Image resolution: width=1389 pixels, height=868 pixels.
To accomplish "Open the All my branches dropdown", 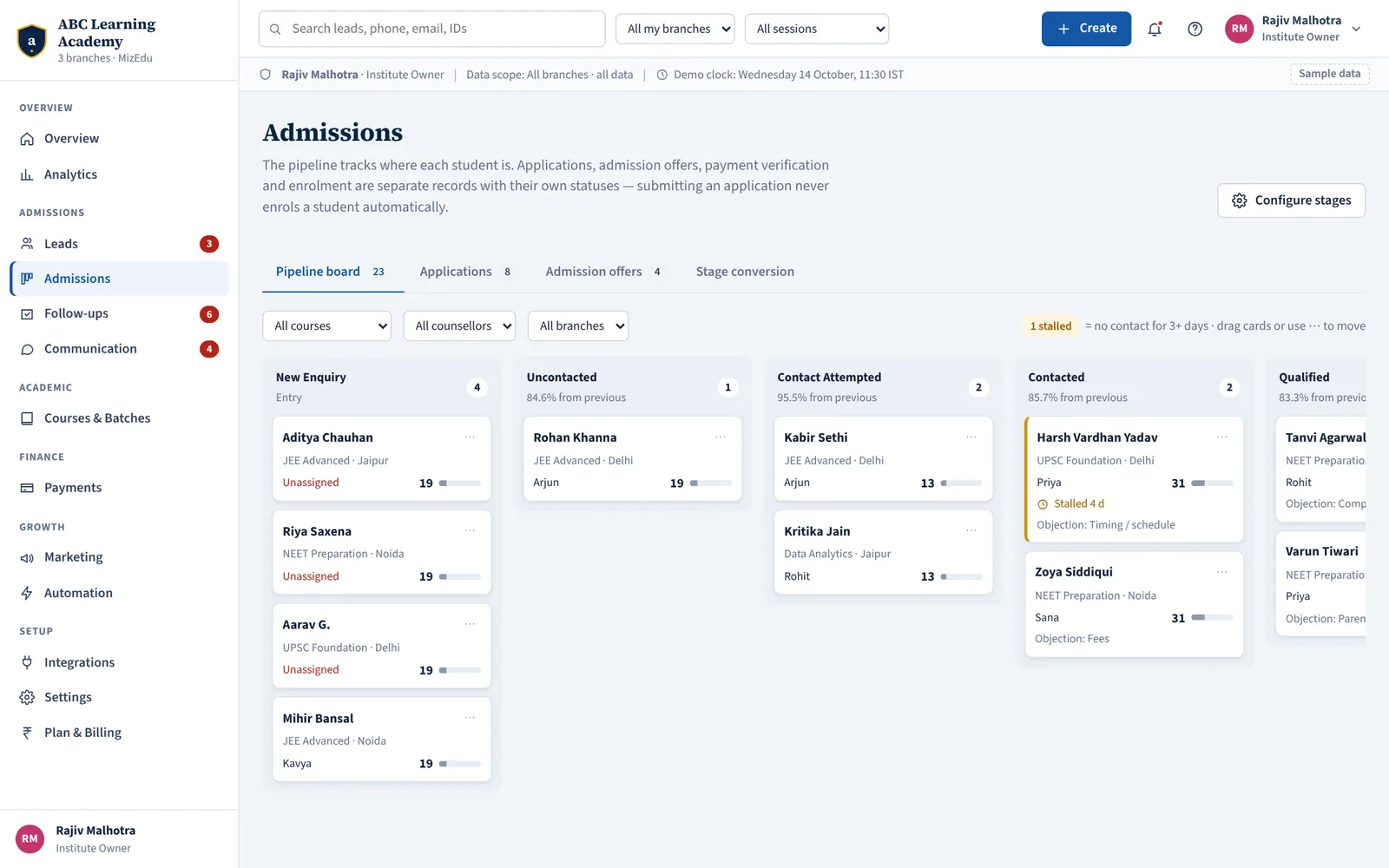I will (x=675, y=29).
